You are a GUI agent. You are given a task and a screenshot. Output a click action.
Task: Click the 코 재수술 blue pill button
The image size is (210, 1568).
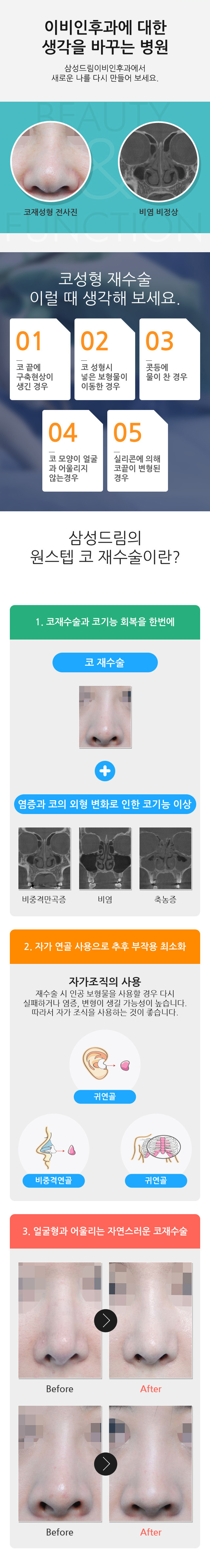coord(105,662)
